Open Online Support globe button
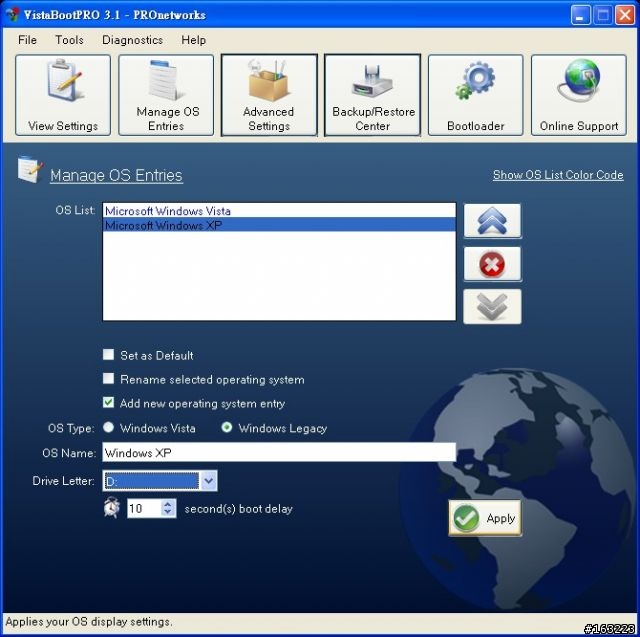This screenshot has width=640, height=637. point(579,95)
